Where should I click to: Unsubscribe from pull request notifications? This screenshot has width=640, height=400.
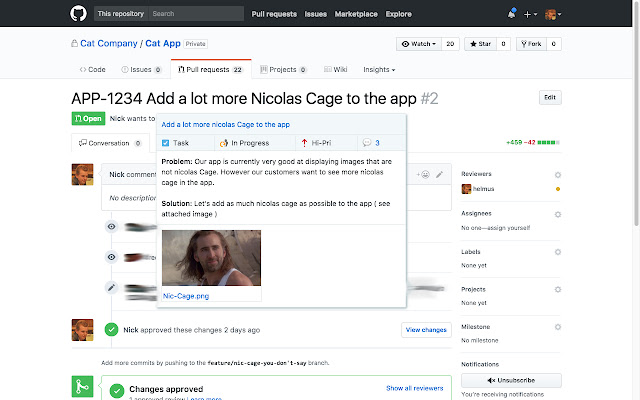[510, 380]
